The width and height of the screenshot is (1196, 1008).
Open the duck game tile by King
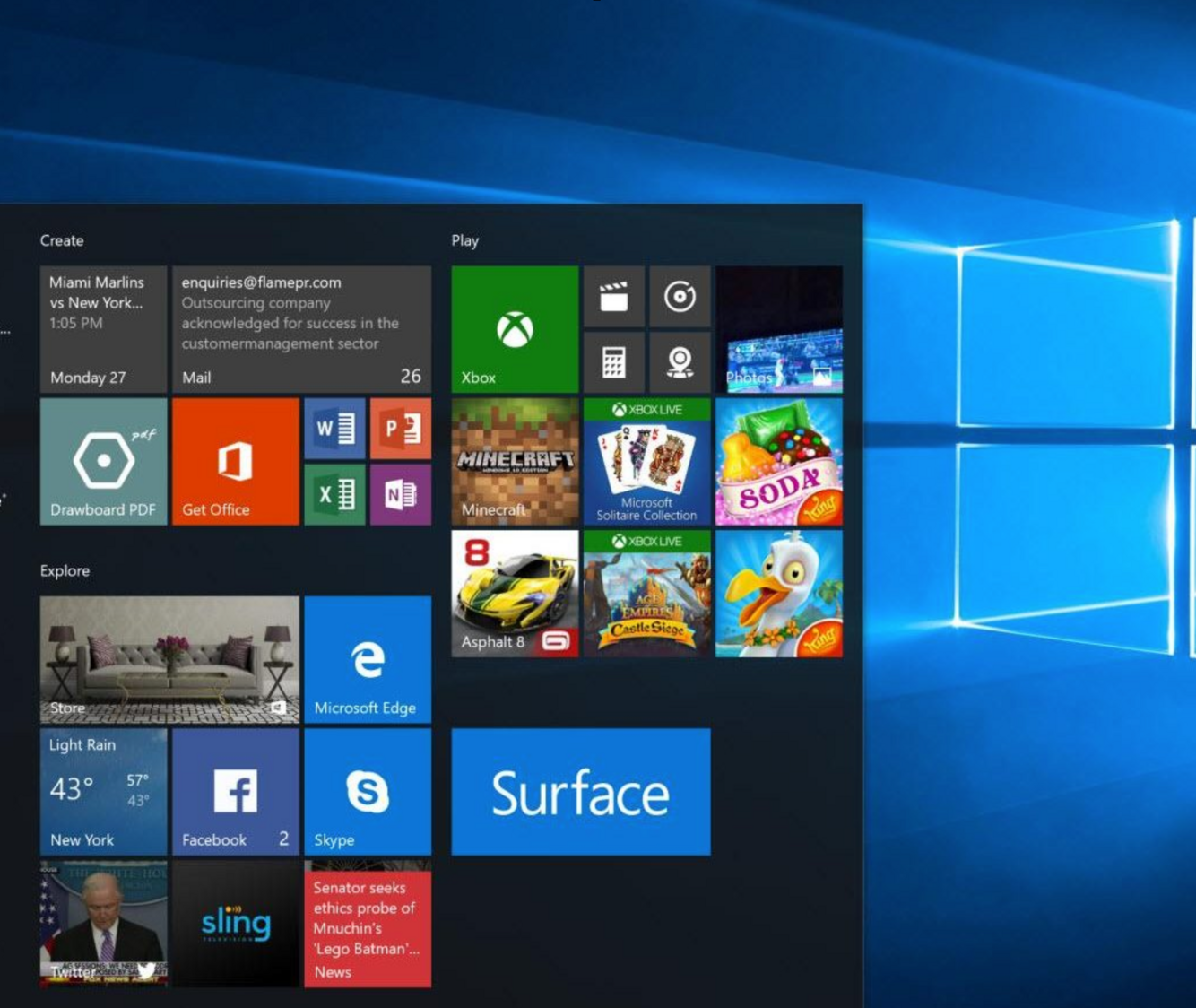point(779,594)
